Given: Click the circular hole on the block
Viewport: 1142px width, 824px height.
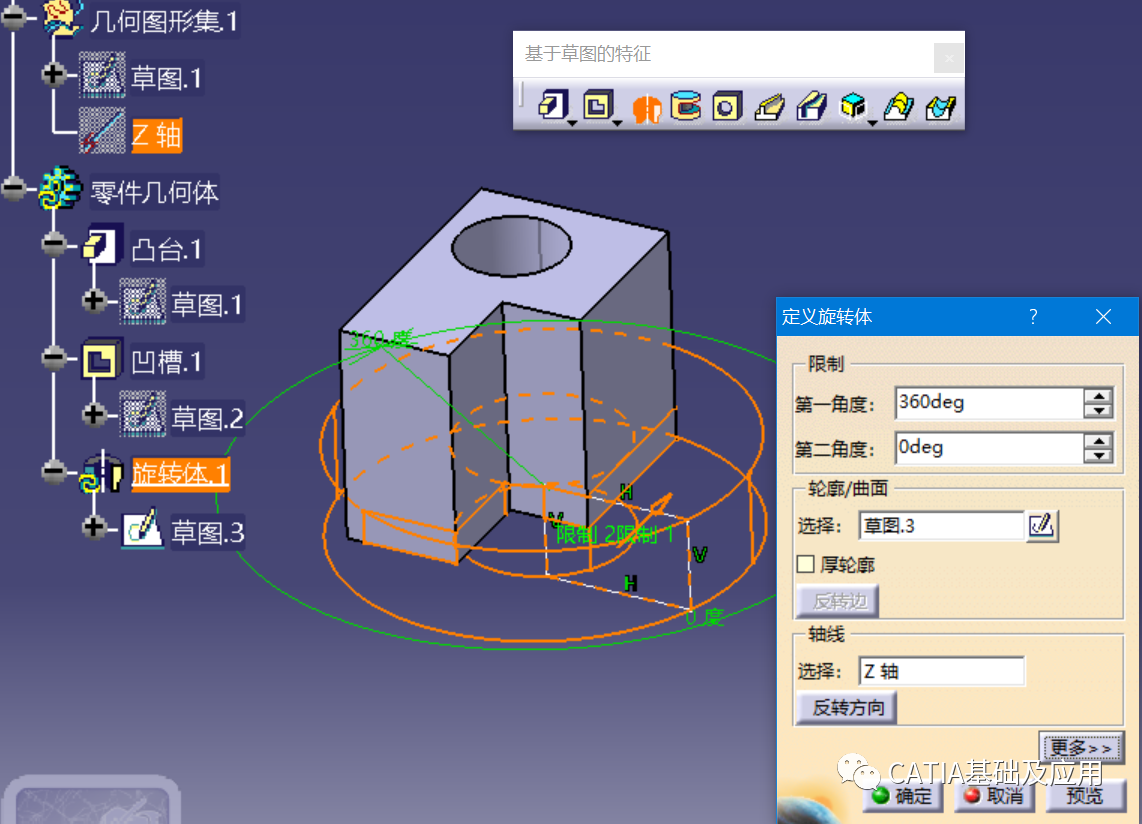Looking at the screenshot, I should point(511,246).
